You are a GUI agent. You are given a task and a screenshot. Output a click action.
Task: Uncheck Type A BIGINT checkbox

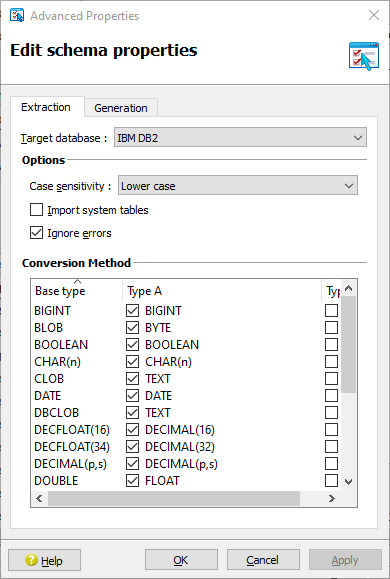point(132,311)
